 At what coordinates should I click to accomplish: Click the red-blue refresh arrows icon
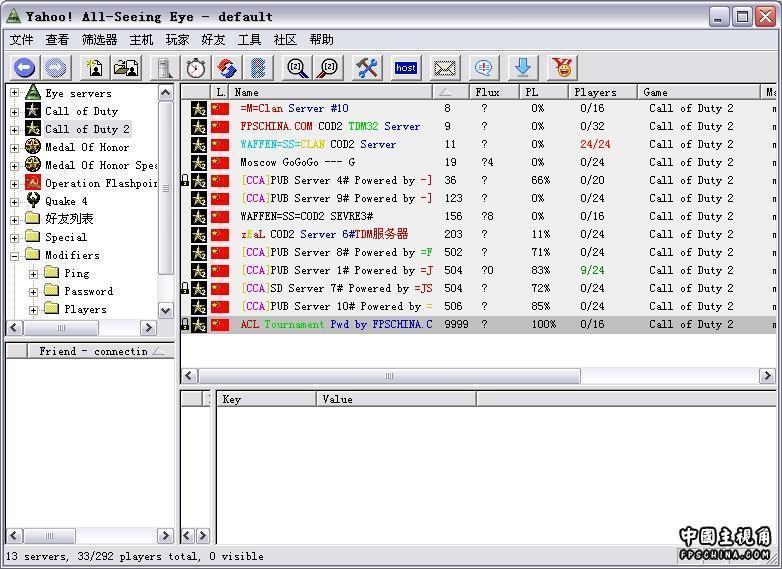click(227, 68)
